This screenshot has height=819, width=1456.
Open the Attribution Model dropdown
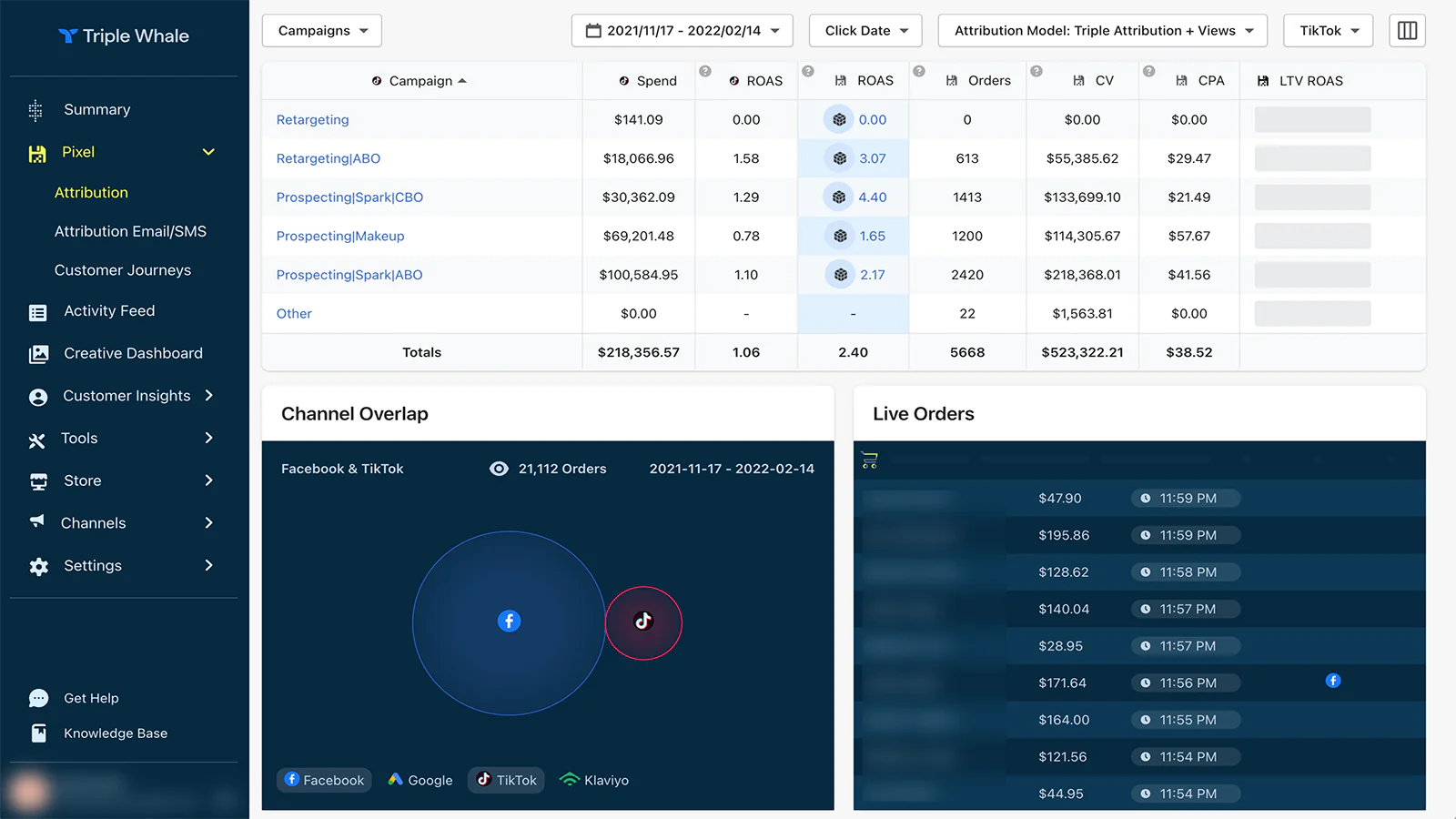pos(1102,31)
